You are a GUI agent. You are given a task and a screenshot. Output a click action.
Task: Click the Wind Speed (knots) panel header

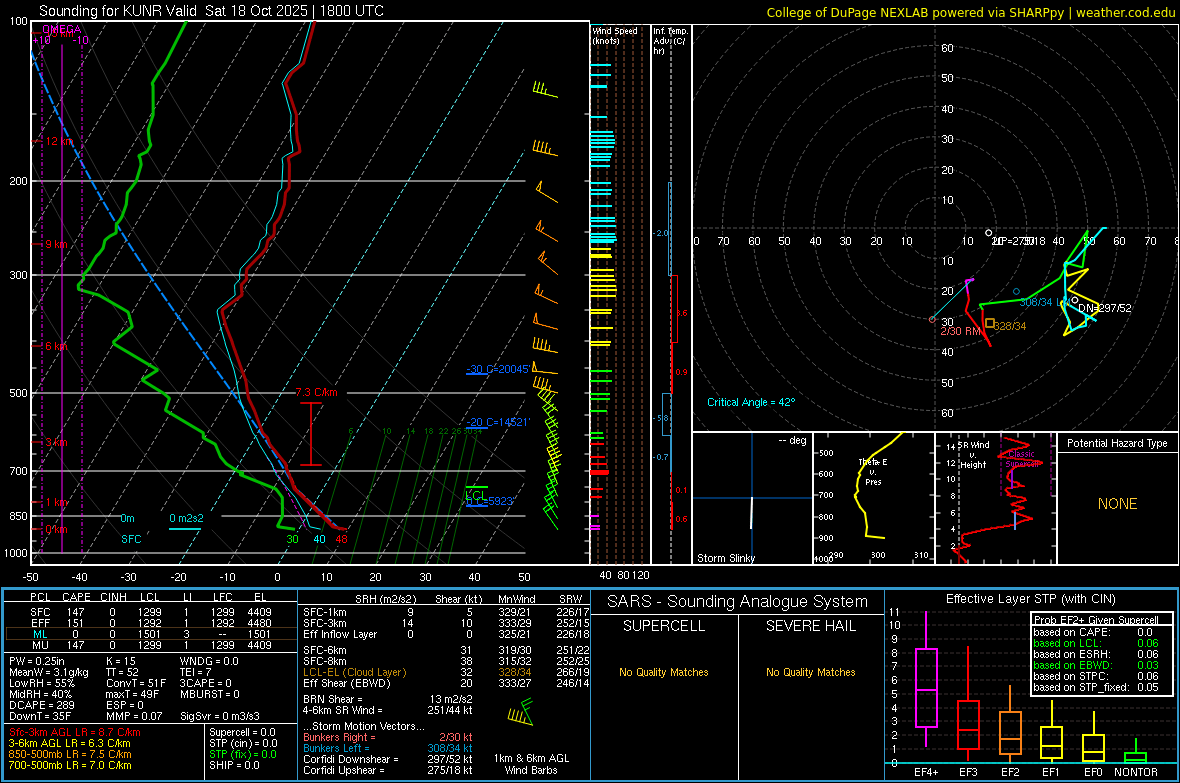tap(615, 35)
